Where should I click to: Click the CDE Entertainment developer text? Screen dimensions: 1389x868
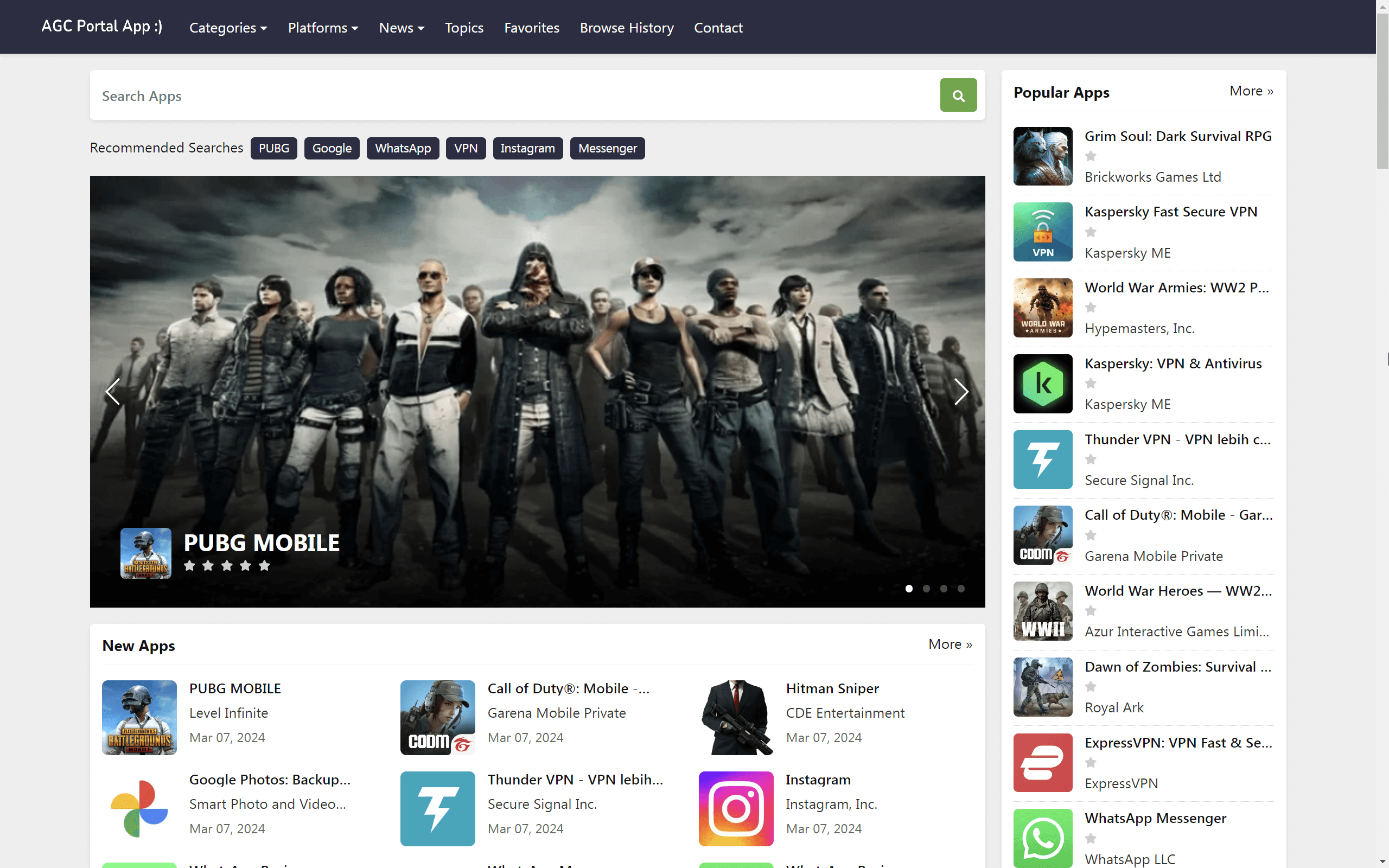point(845,713)
